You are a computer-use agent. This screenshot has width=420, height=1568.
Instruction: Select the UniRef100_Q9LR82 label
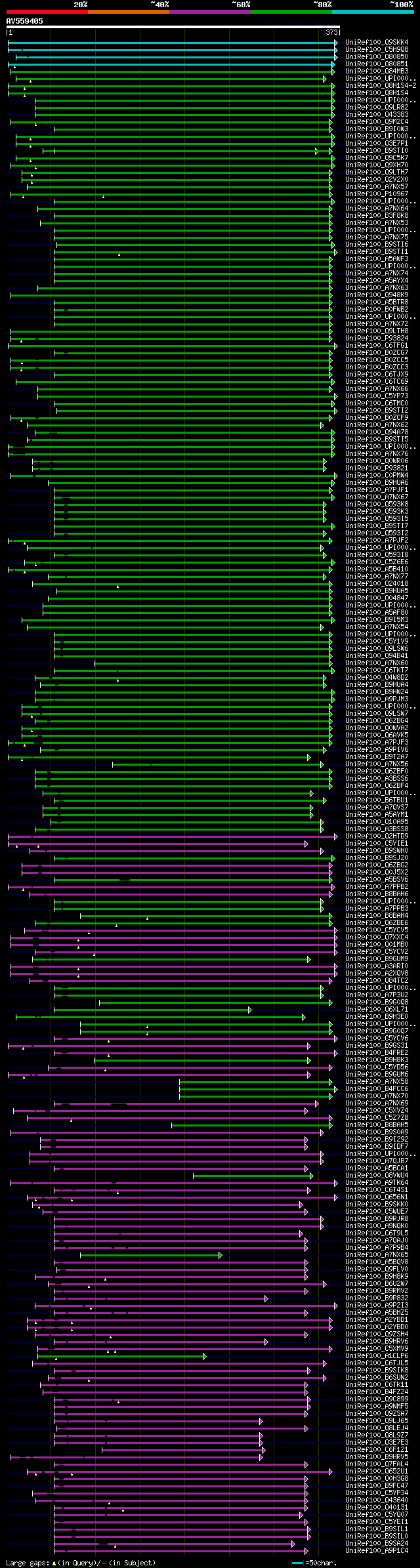(377, 108)
